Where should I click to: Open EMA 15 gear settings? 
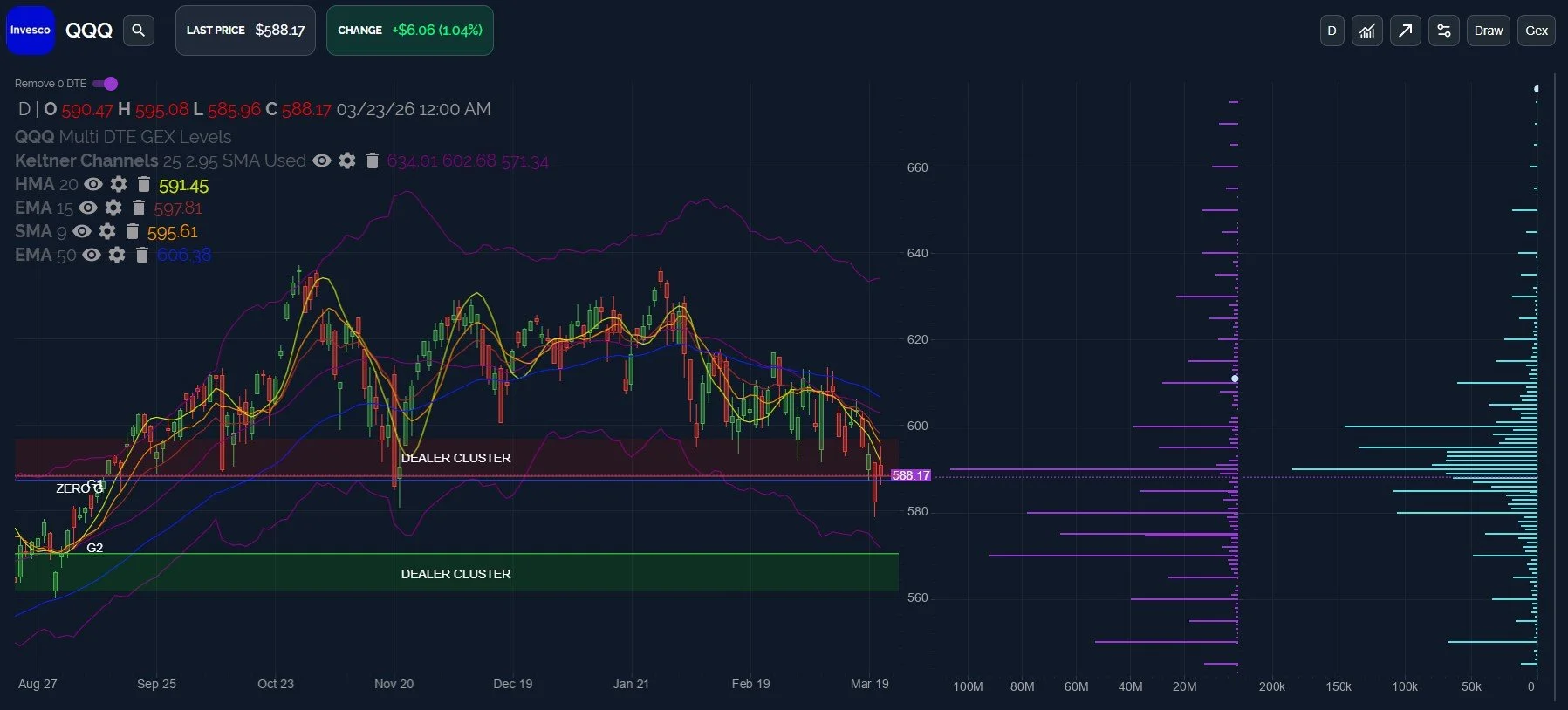113,208
